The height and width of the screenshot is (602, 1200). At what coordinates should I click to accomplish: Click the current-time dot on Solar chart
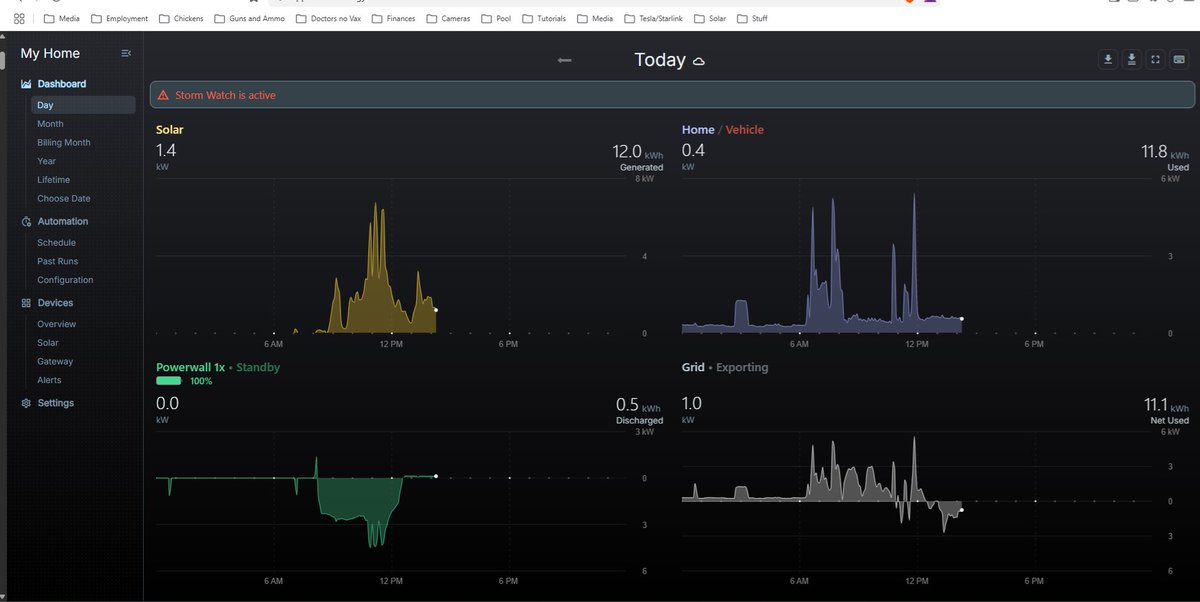[436, 310]
